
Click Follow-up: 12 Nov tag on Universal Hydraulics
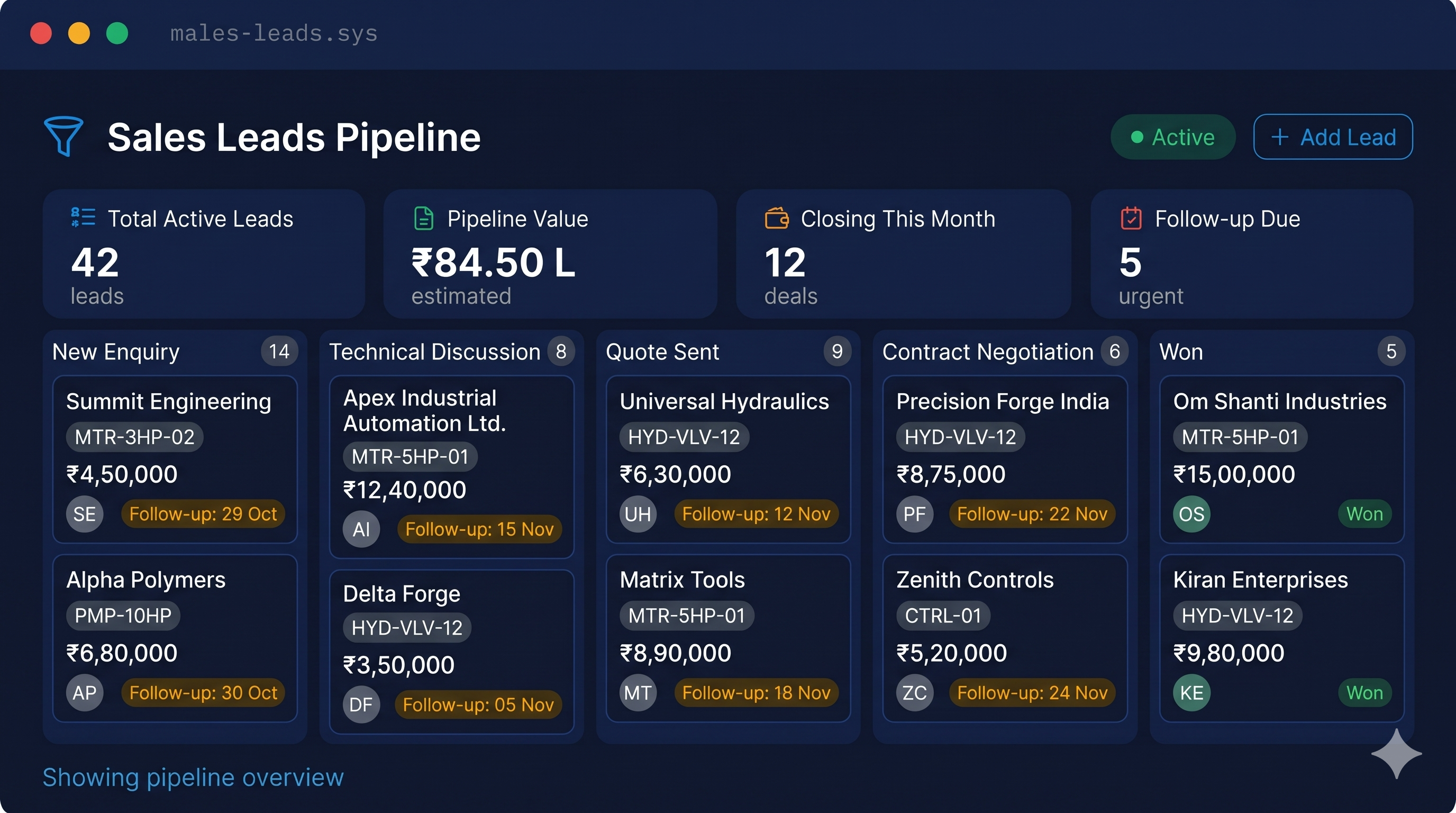[756, 514]
